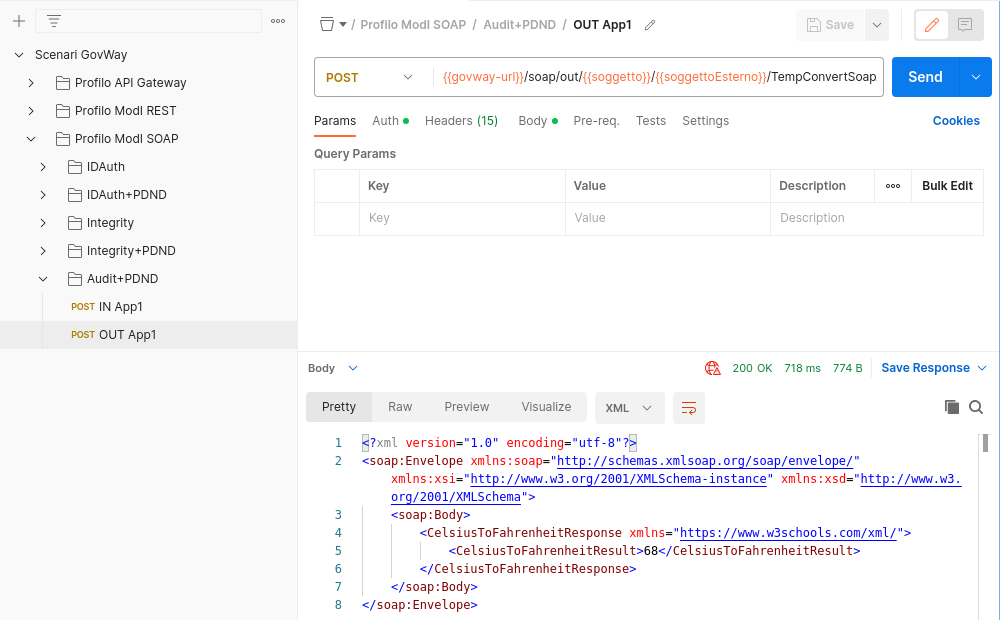Open the response Body section dropdown
Screen dimensions: 1000x620
tap(353, 368)
